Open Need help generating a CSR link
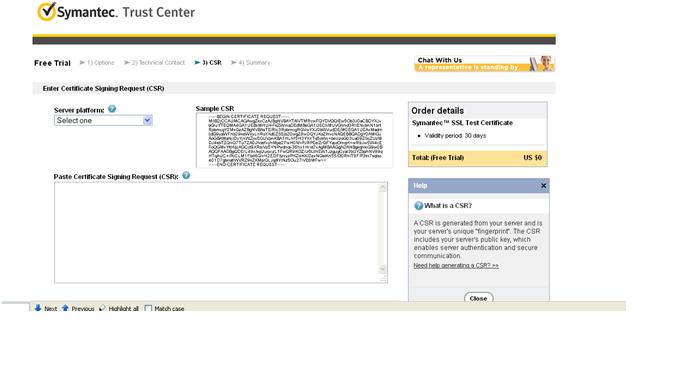 pos(456,265)
